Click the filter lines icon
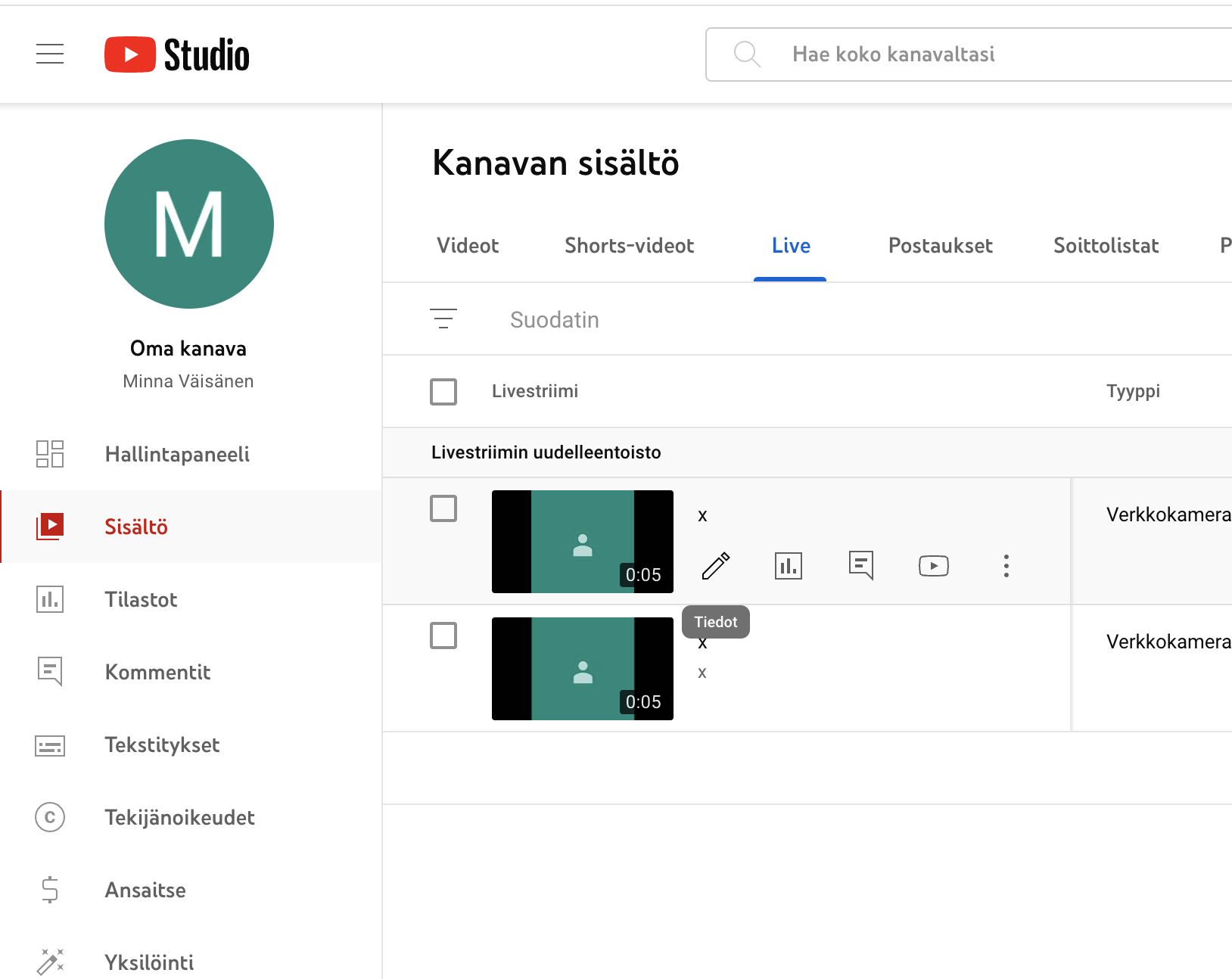The width and height of the screenshot is (1232, 979). pos(443,319)
